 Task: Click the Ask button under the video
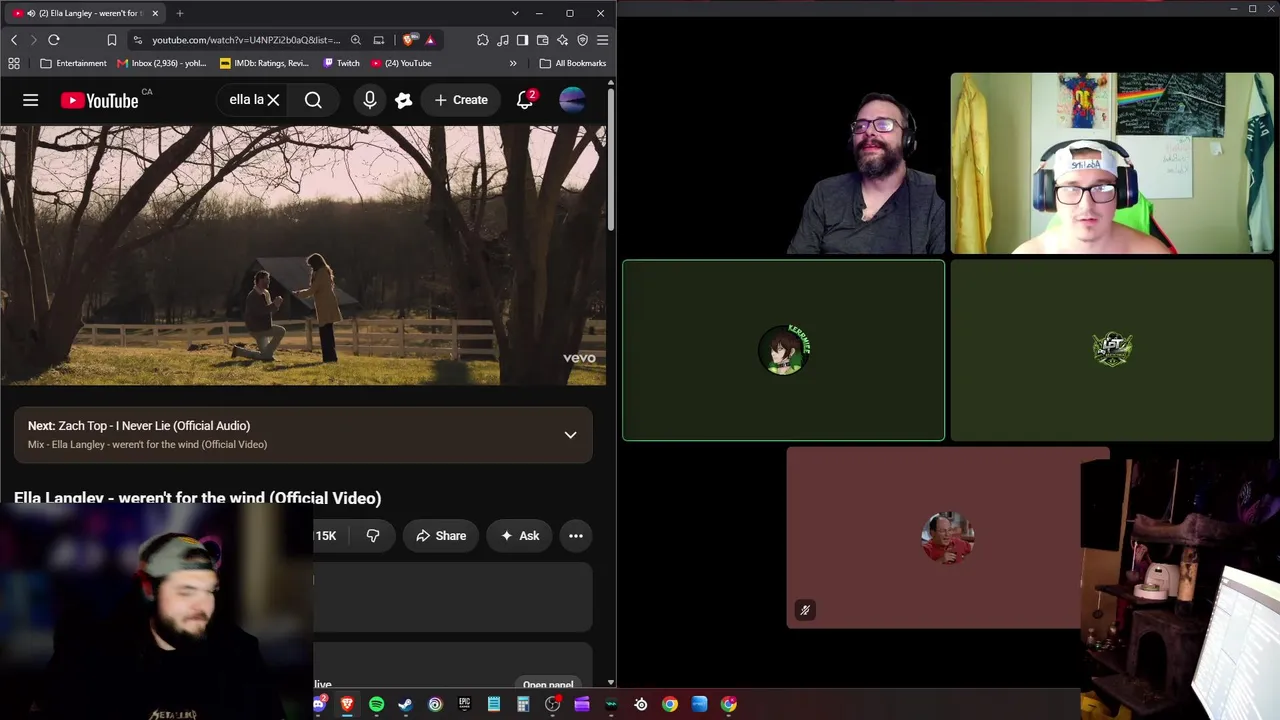519,536
